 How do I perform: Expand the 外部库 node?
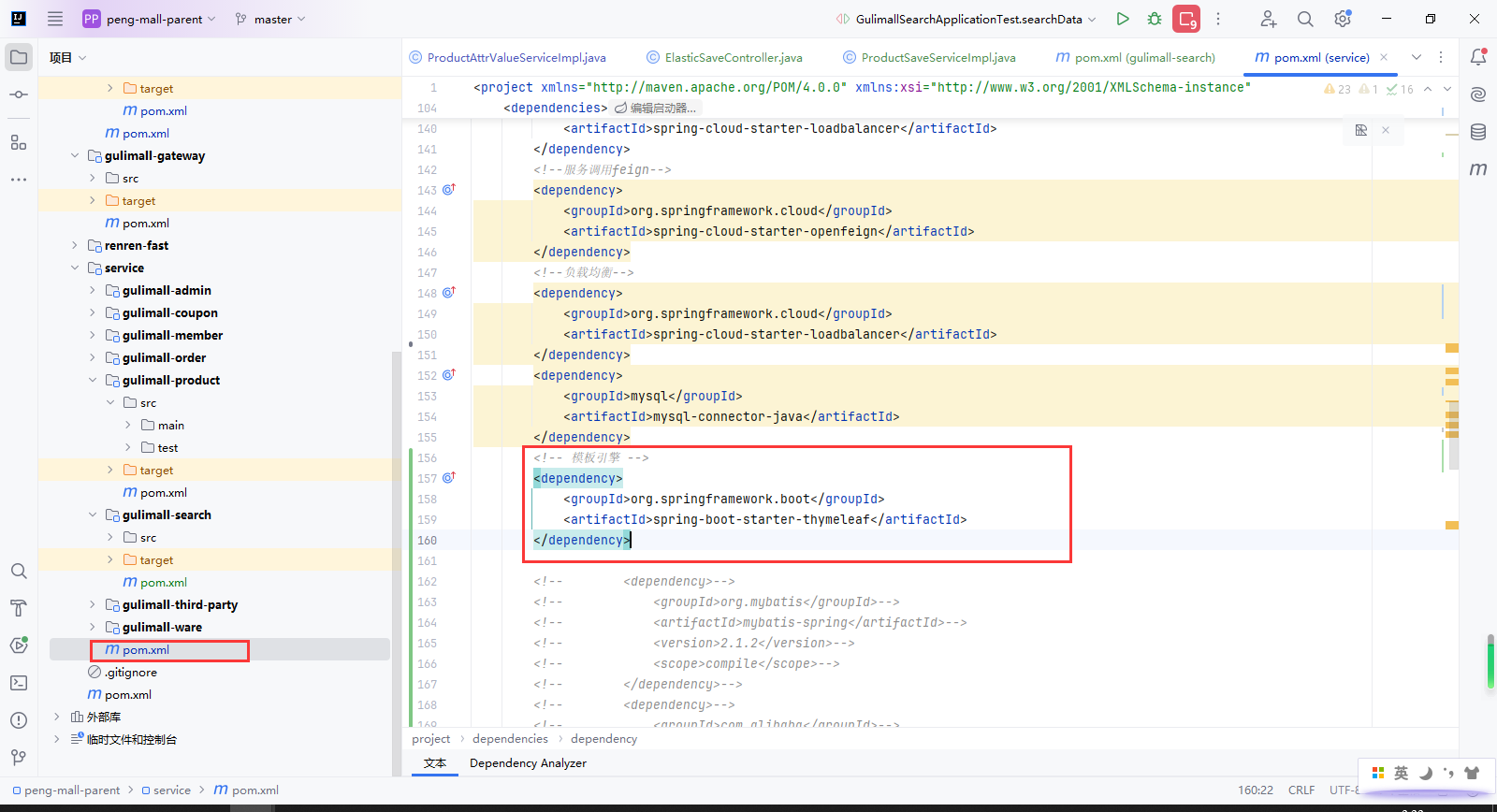click(x=57, y=717)
